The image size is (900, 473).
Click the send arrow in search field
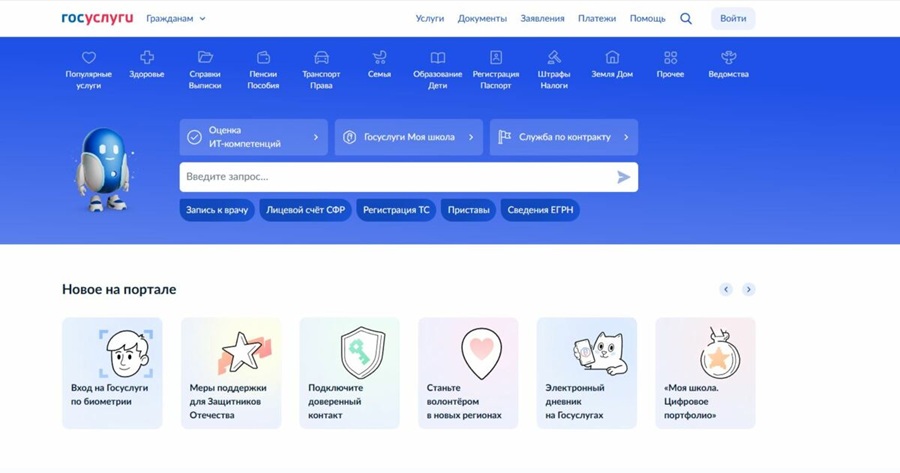coord(623,177)
